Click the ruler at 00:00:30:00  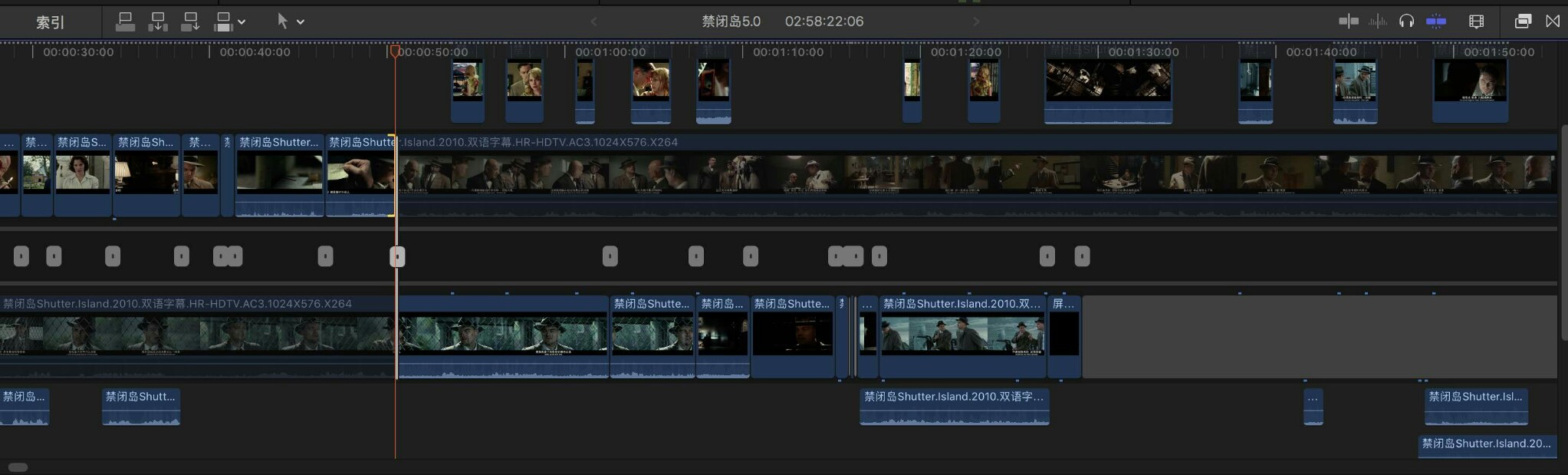click(78, 52)
